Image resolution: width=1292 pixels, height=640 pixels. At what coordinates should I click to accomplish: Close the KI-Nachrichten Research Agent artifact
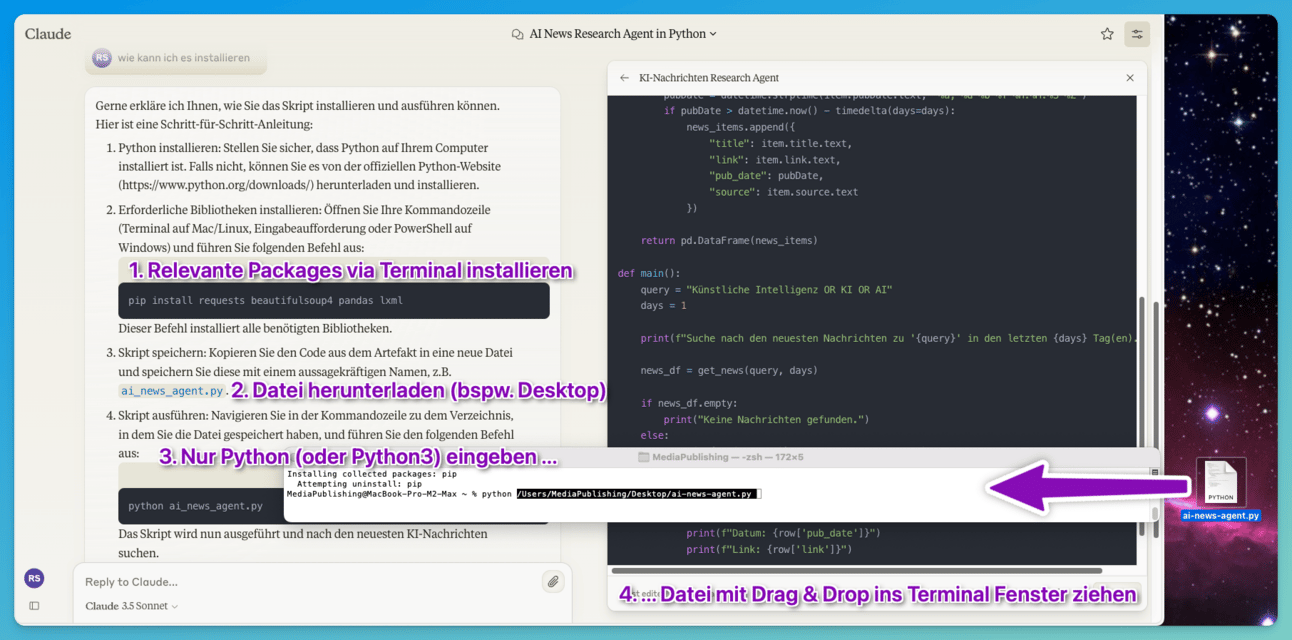coord(1130,78)
